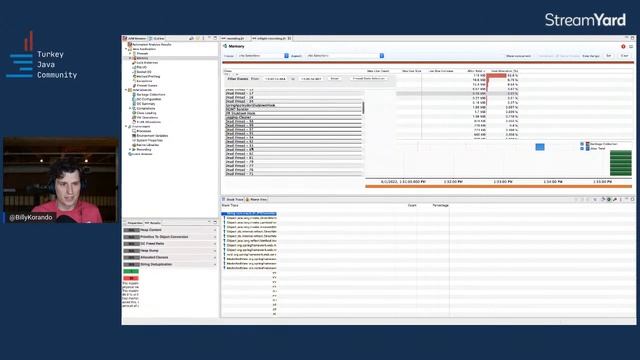The image size is (640, 360).
Task: Switch to the JVM Browser tab
Action: (135, 38)
